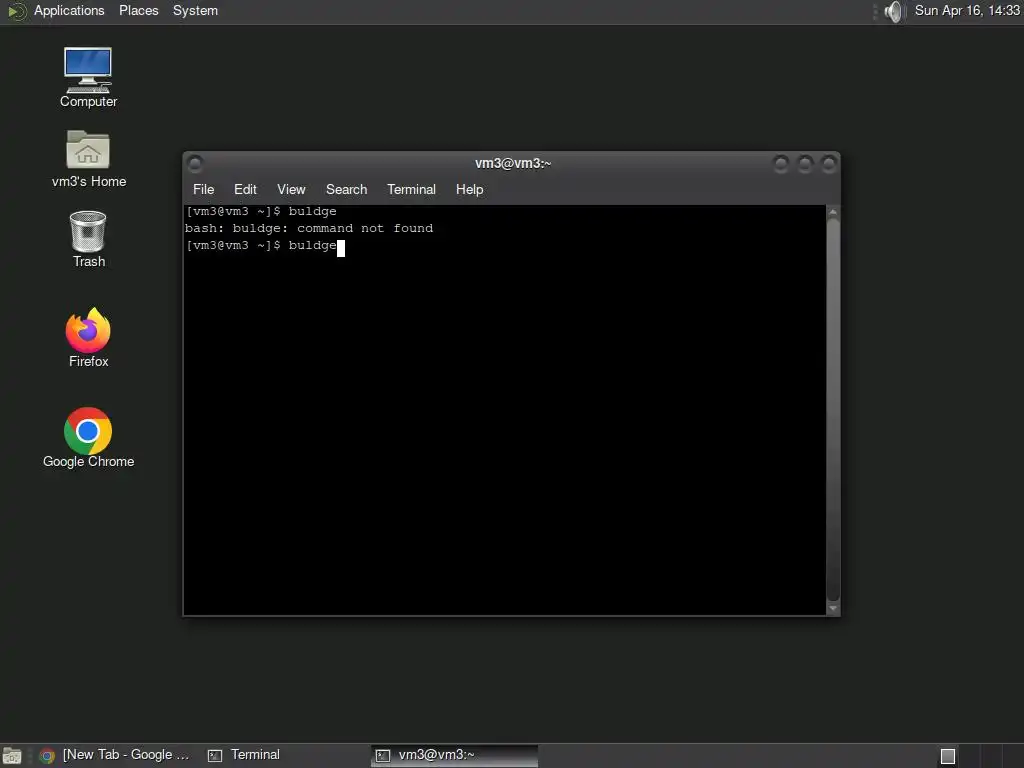Open vm3's Home folder icon
This screenshot has width=1024, height=768.
tap(88, 159)
